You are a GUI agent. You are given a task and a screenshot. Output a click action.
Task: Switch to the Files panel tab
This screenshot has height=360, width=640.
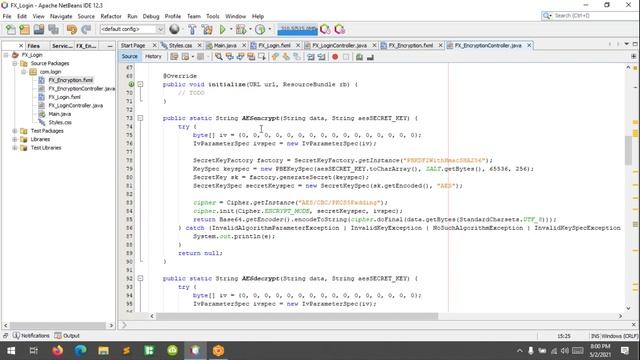pos(34,46)
